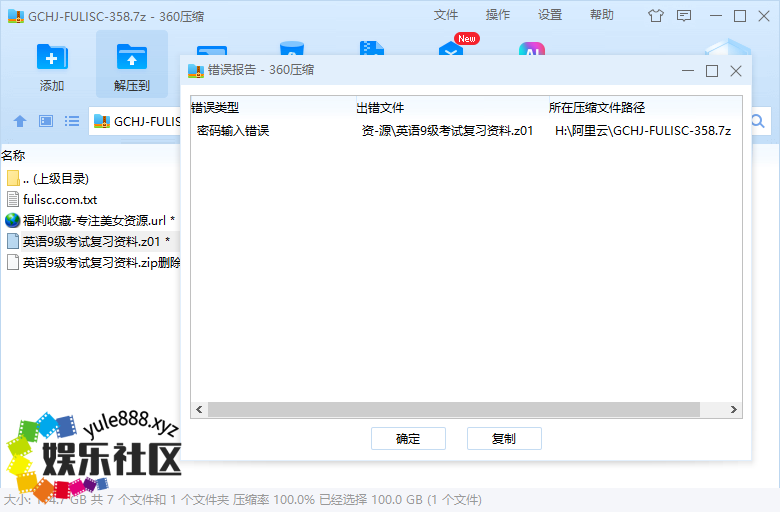Select 英语9级考试复习资料.z01 file
Screen dimensions: 780x512
(89, 241)
